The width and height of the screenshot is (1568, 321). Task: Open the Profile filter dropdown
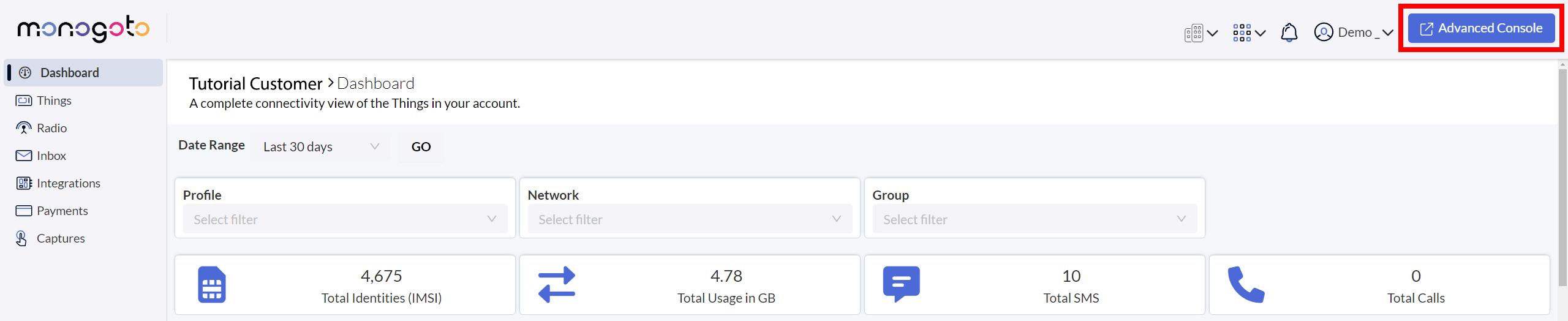point(345,219)
